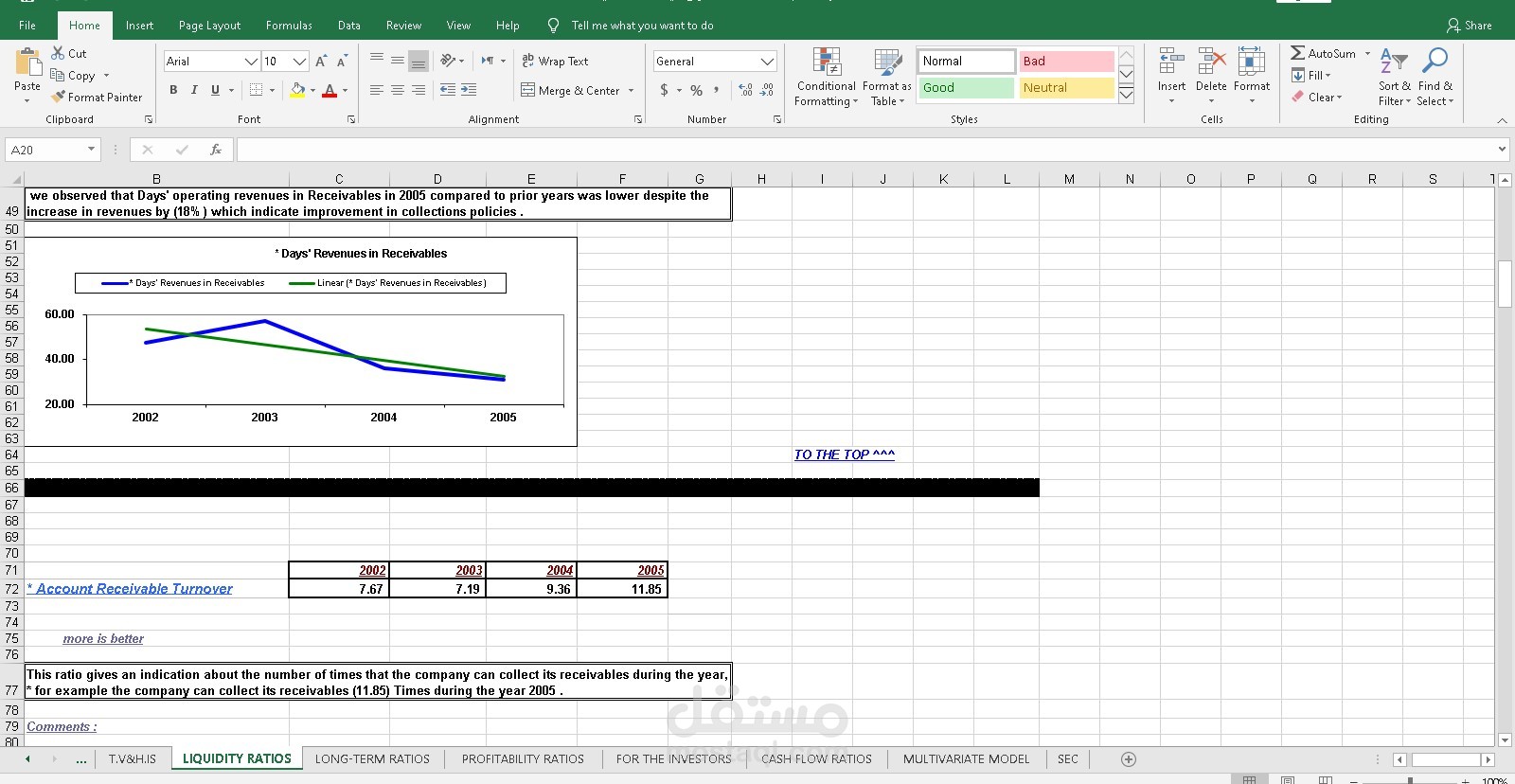The height and width of the screenshot is (784, 1515).
Task: Open the Arial font name dropdown
Action: pos(251,61)
